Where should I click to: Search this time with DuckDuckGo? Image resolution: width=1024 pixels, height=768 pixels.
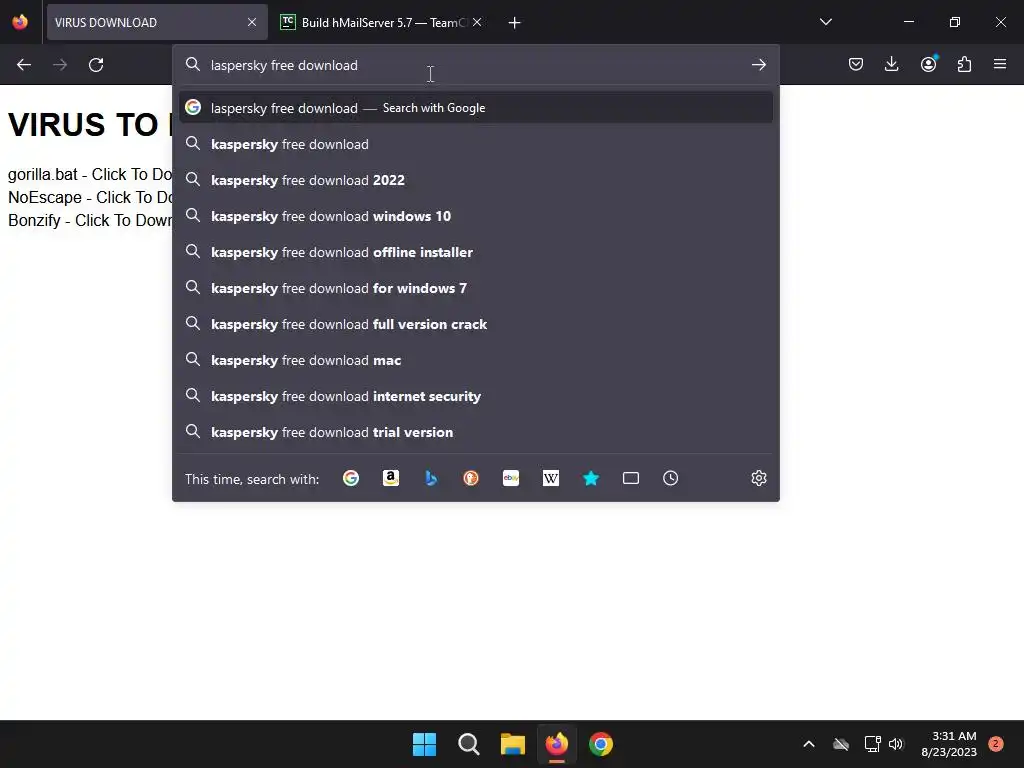tap(471, 478)
